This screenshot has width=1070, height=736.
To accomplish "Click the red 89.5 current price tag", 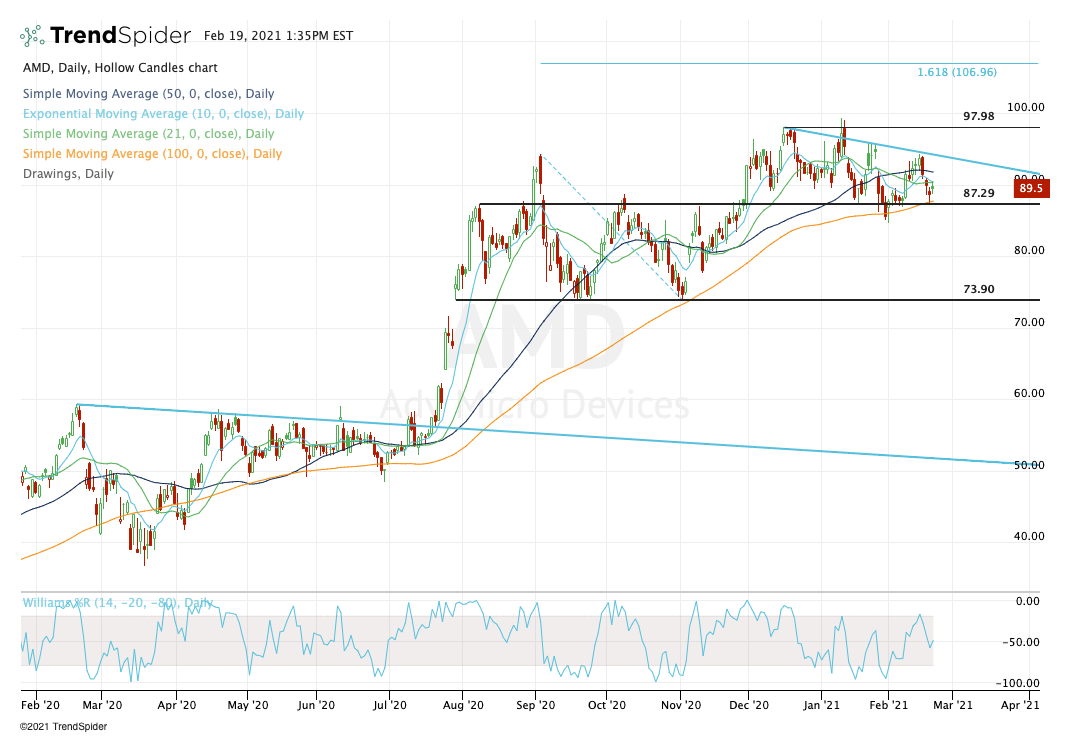I will click(x=1029, y=188).
